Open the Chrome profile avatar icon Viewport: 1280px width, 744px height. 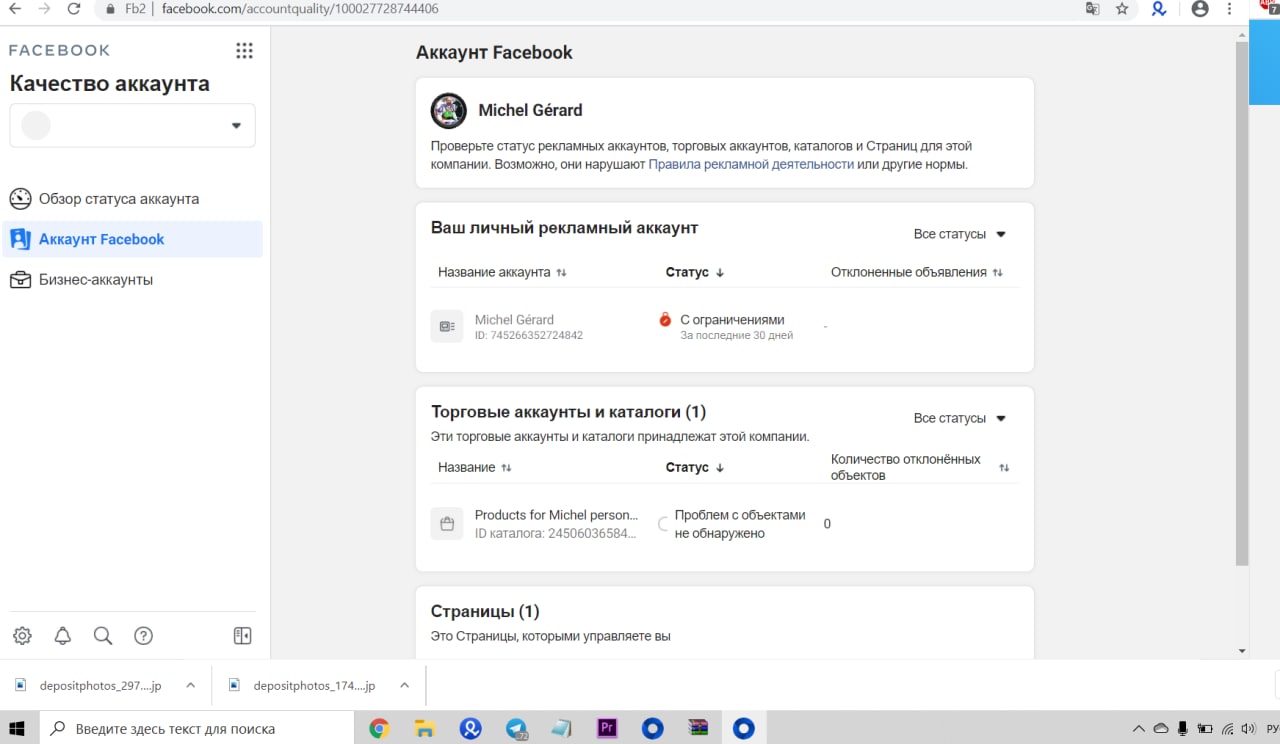click(x=1200, y=9)
